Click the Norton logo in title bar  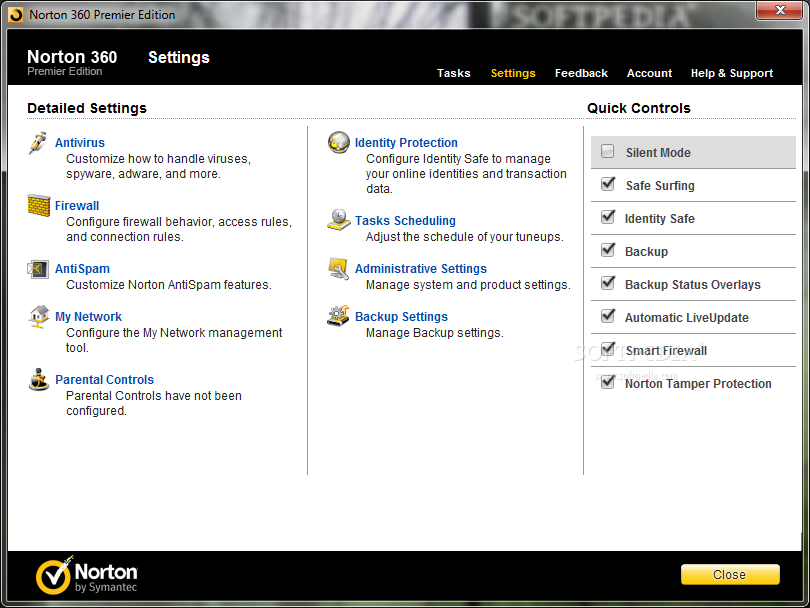point(16,15)
